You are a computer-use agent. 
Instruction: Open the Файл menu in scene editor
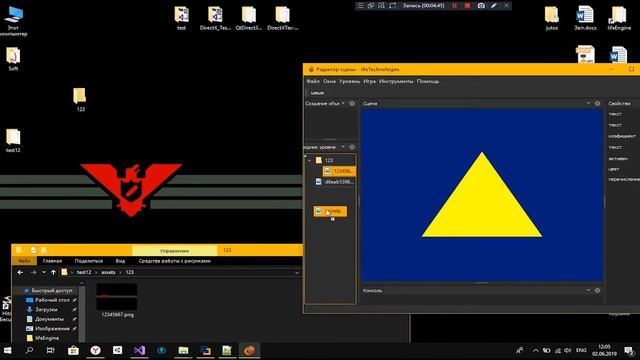pyautogui.click(x=313, y=81)
